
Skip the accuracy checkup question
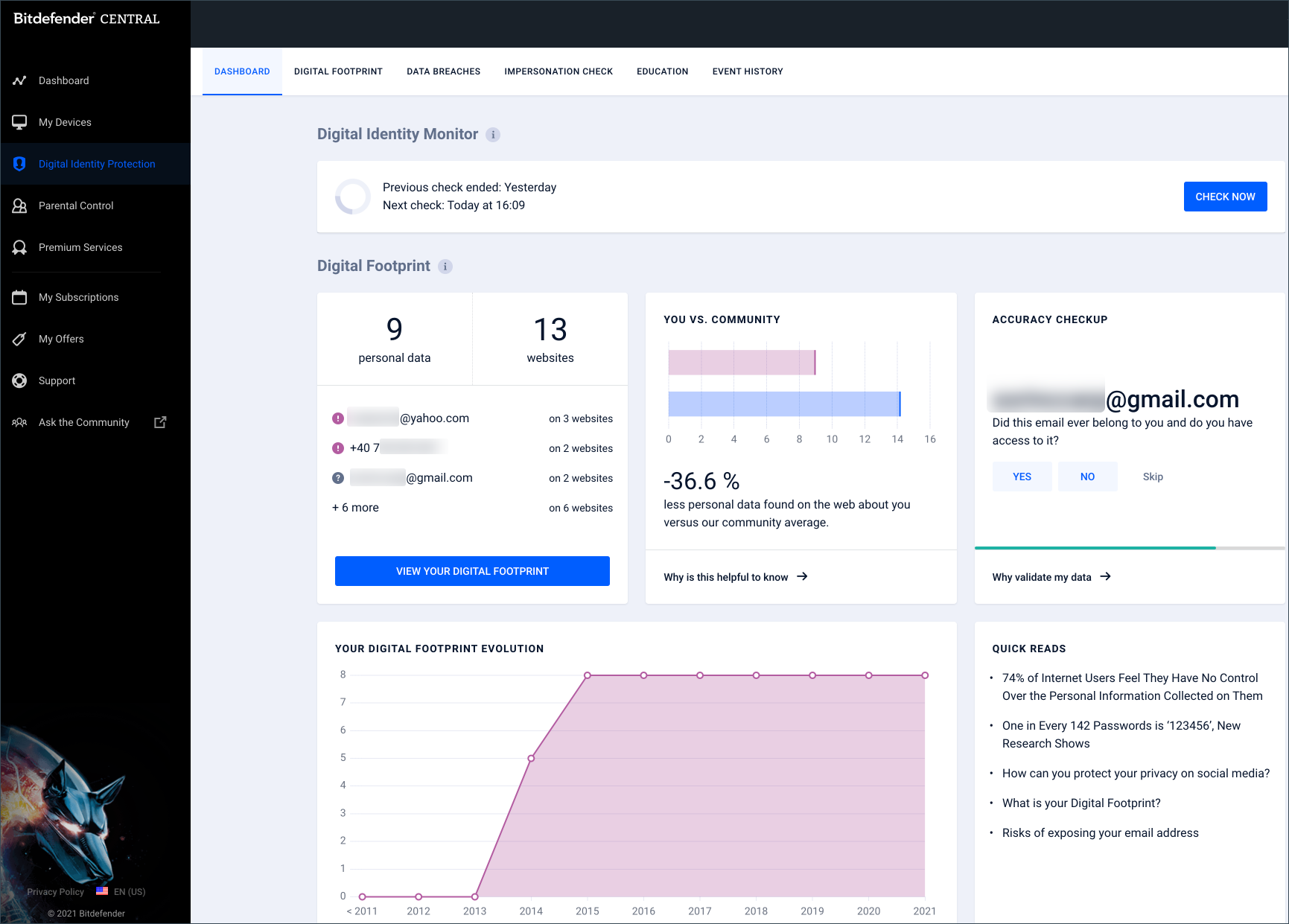(x=1153, y=477)
